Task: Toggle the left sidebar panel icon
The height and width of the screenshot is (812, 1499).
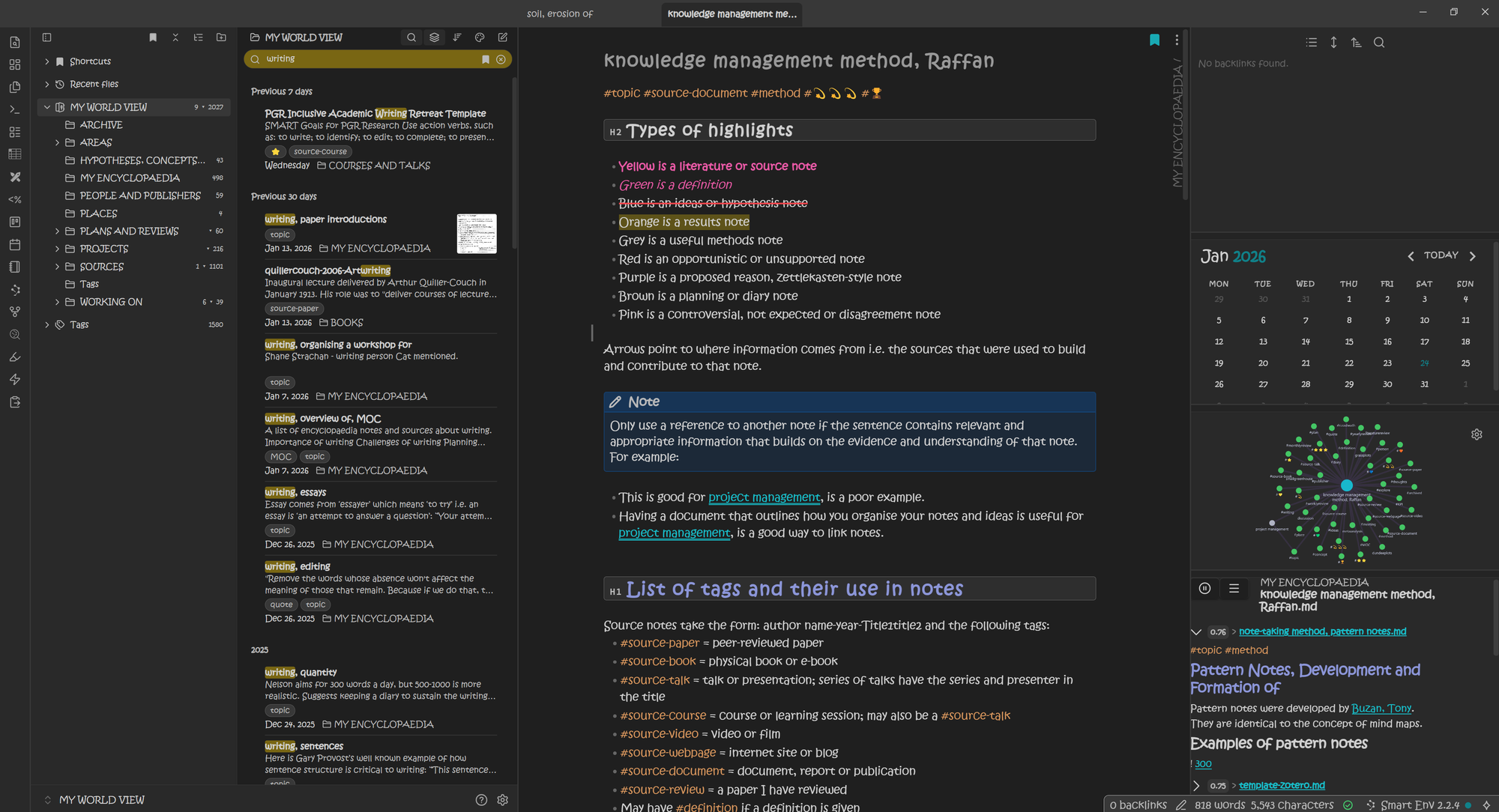Action: [46, 37]
